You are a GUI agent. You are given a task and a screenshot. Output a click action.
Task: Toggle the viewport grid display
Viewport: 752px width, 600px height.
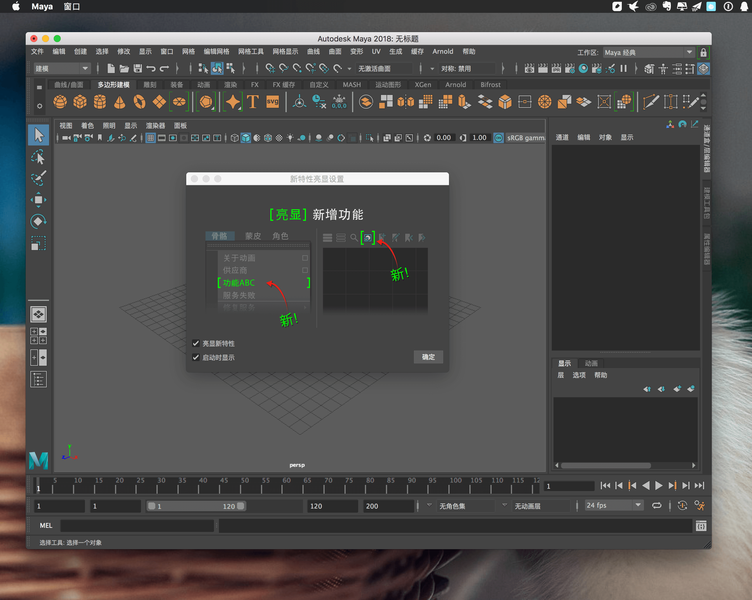point(151,138)
